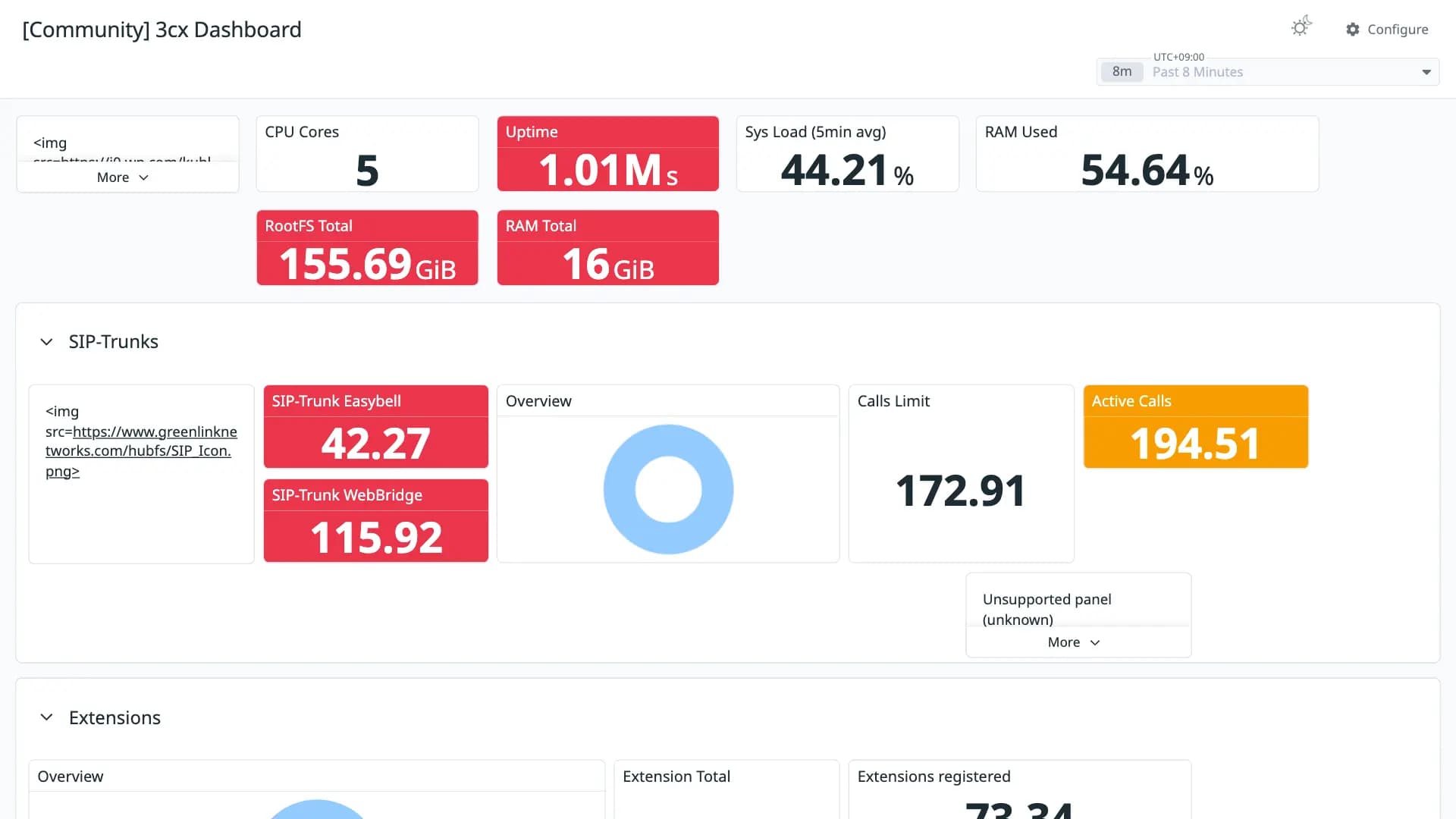Click the Extensions section heading text
The height and width of the screenshot is (819, 1456).
[x=115, y=717]
